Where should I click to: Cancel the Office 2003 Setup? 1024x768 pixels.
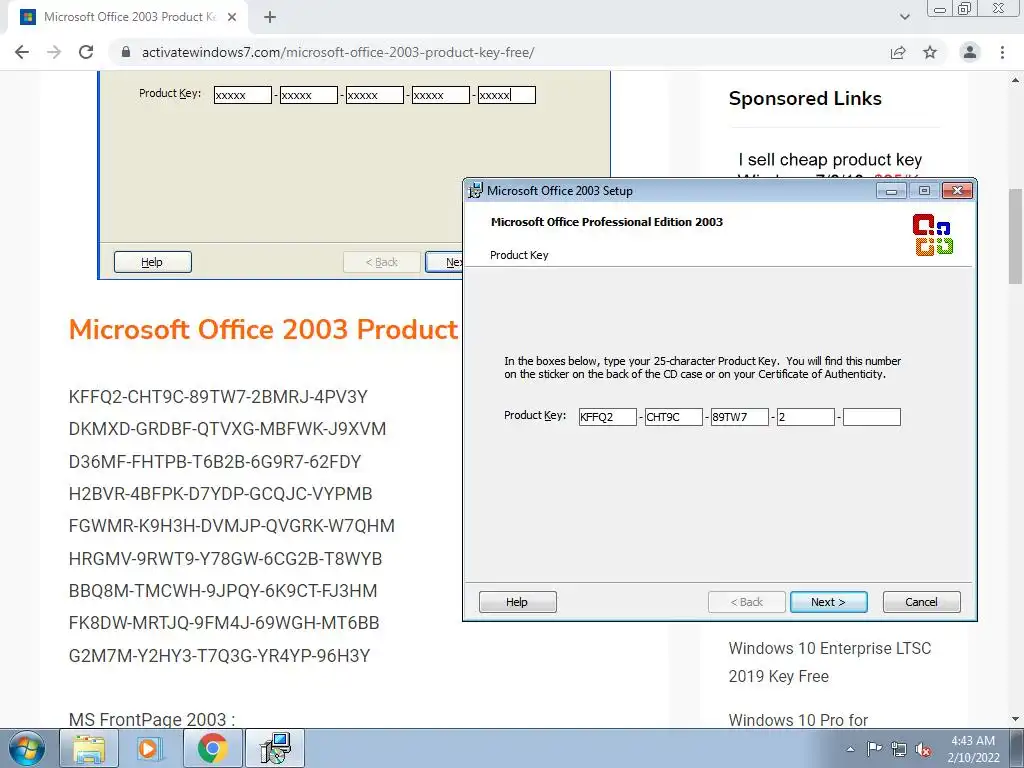pos(921,602)
